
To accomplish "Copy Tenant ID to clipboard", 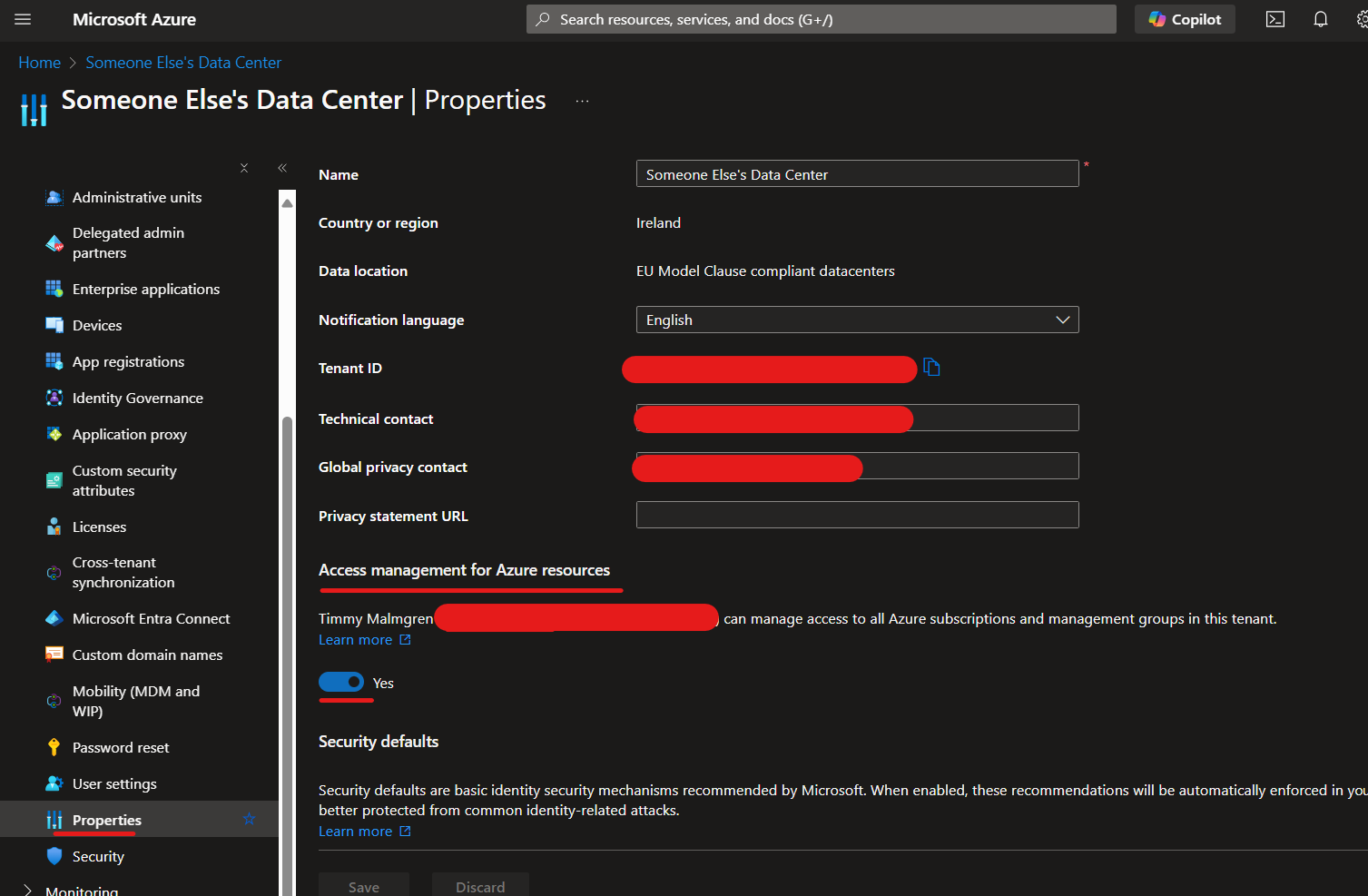I will (x=931, y=367).
